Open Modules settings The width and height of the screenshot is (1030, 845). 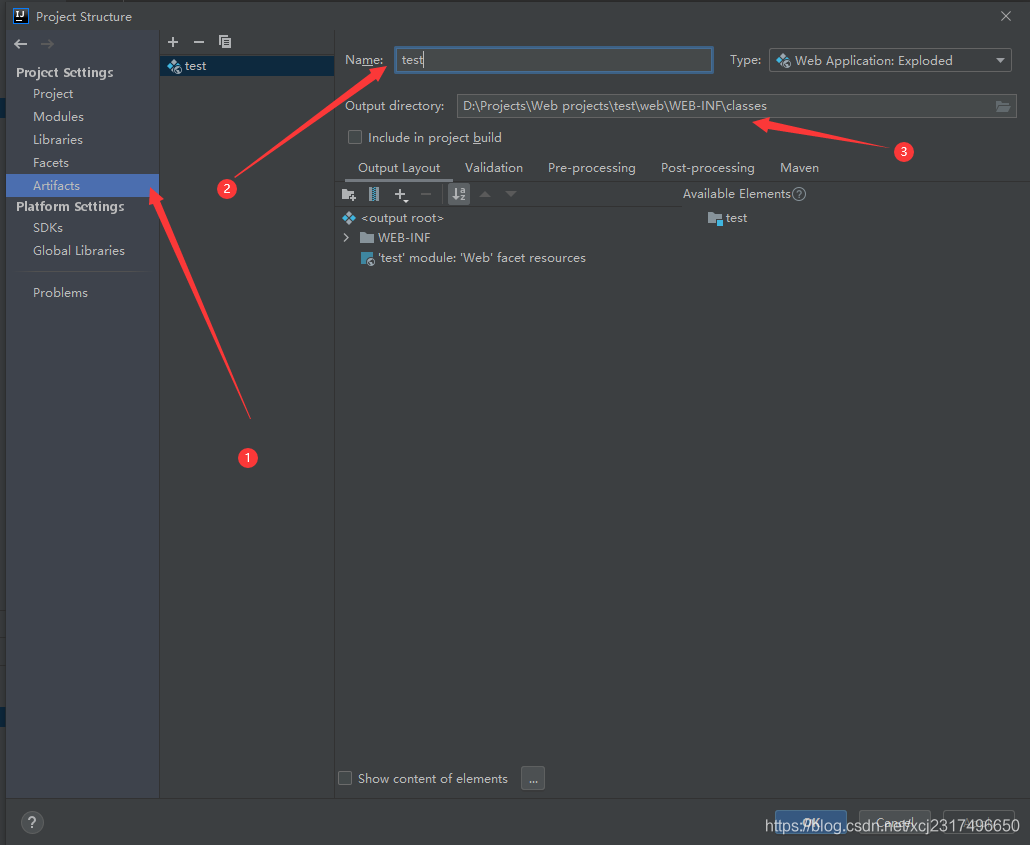point(58,117)
